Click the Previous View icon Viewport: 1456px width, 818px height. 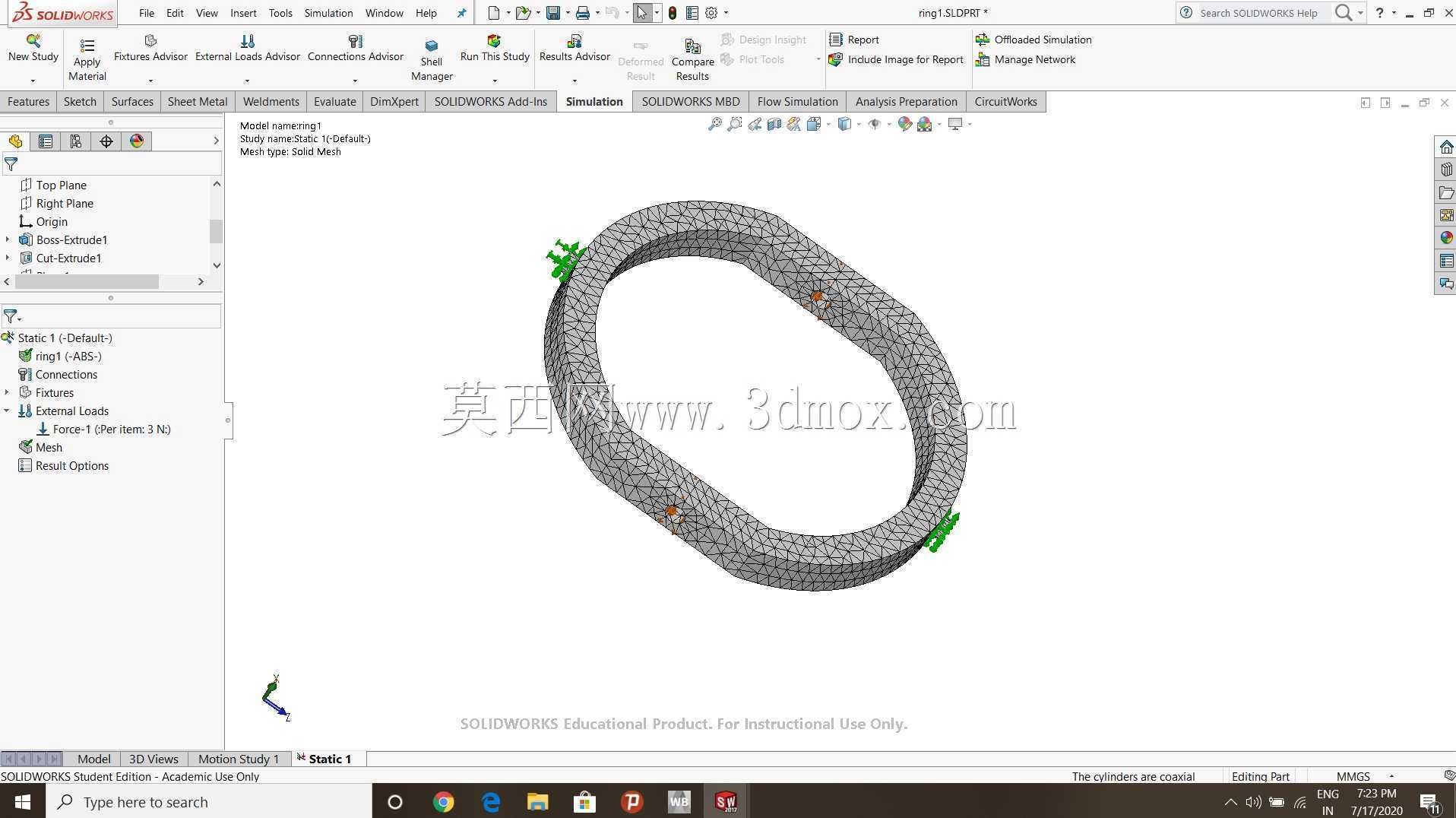pos(755,124)
